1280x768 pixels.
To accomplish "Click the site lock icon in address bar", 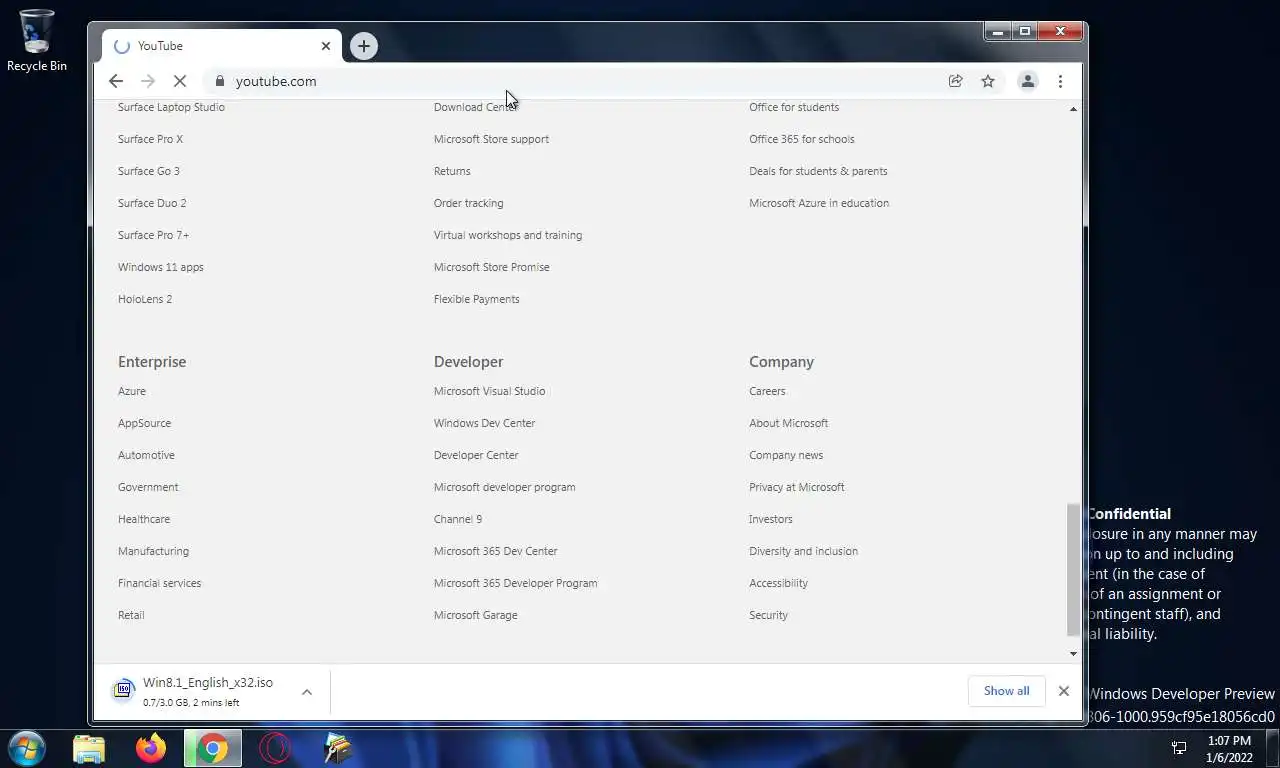I will pos(220,81).
